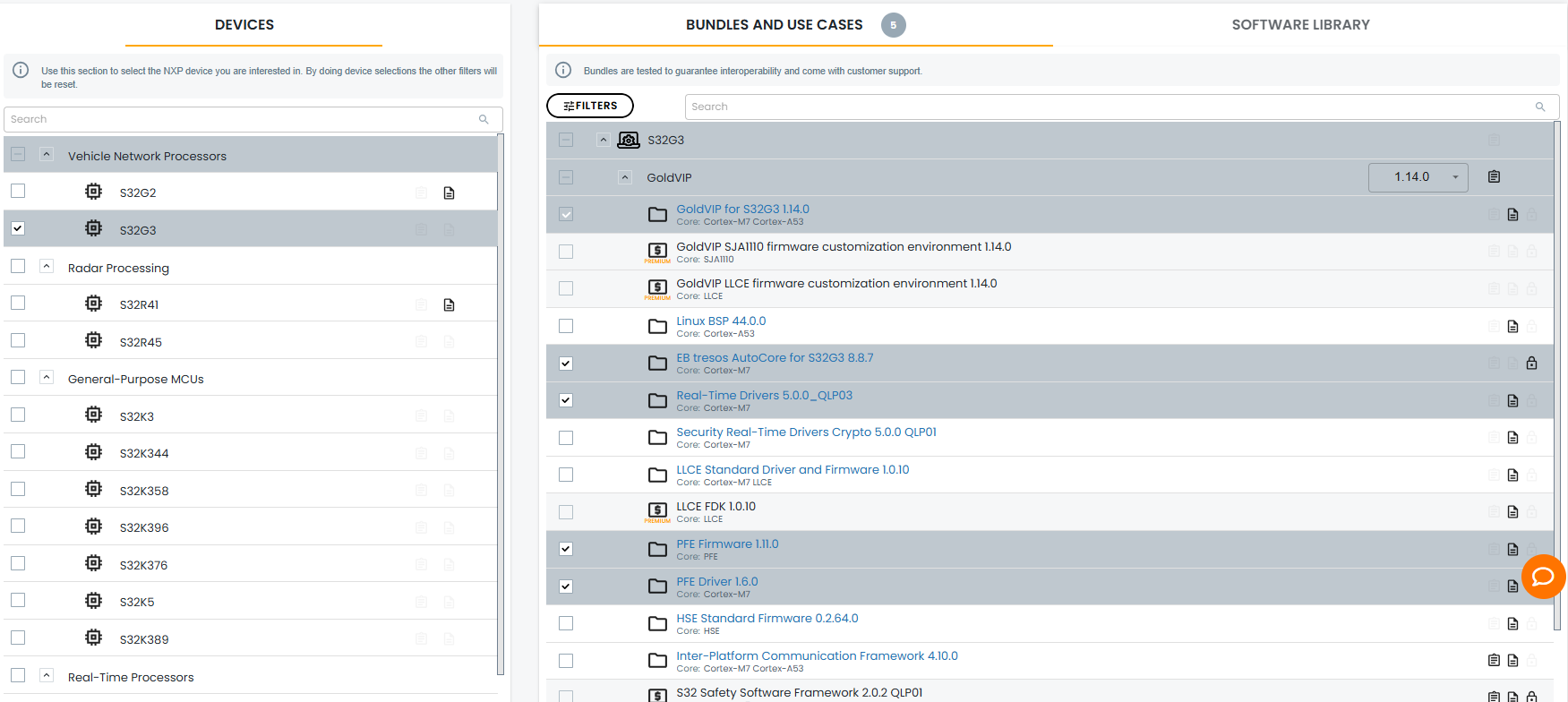Click the GoldVIP release notes clipboard icon
Screen dimensions: 1568x702
(1494, 176)
